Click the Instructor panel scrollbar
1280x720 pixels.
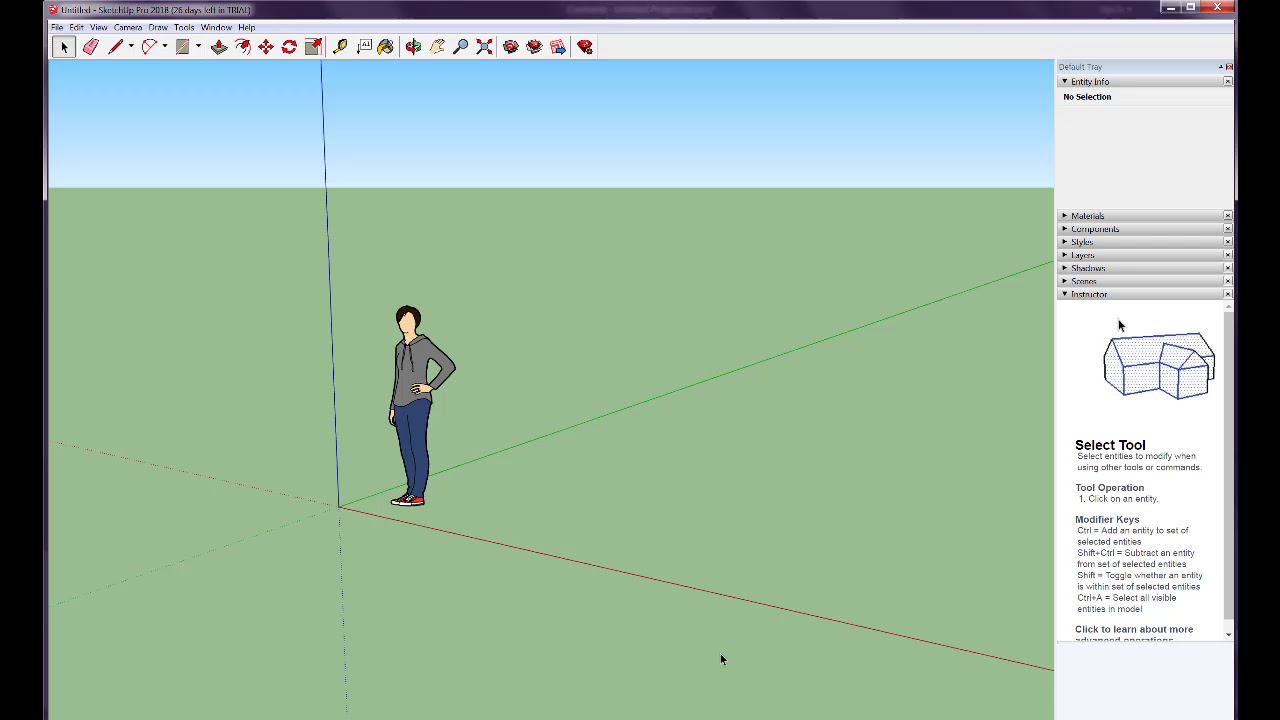pos(1227,470)
